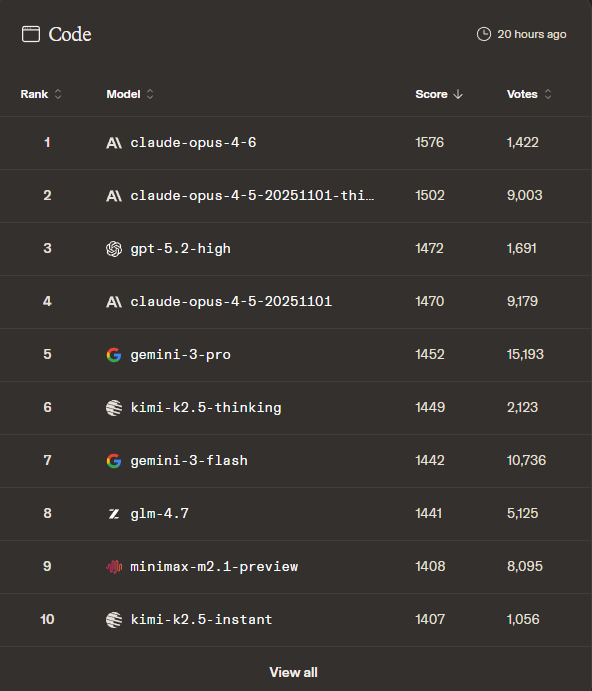The width and height of the screenshot is (592, 691).
Task: Click score value 1449
Action: 430,408
